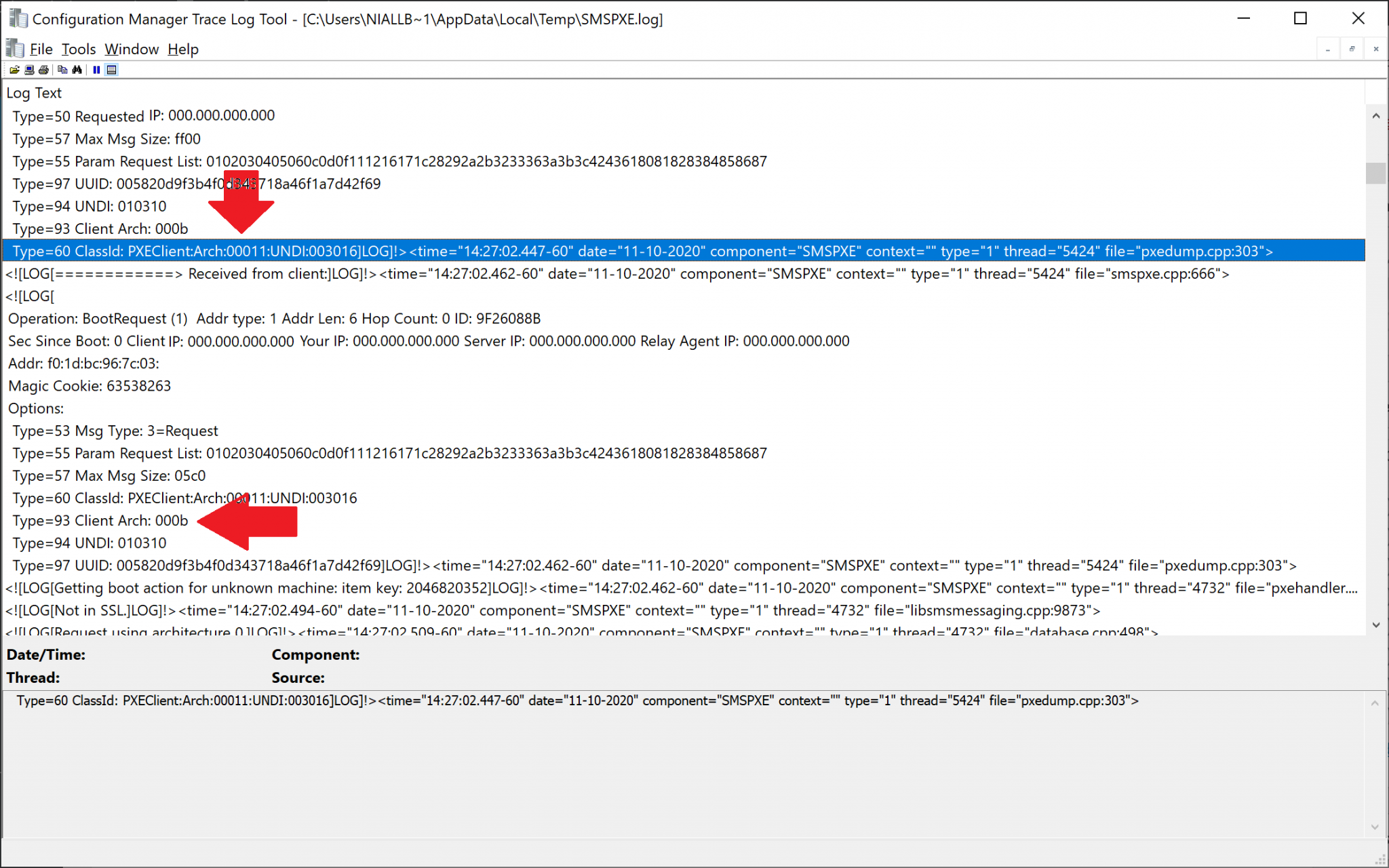Open a log from another computer
This screenshot has height=868, width=1389.
point(29,69)
